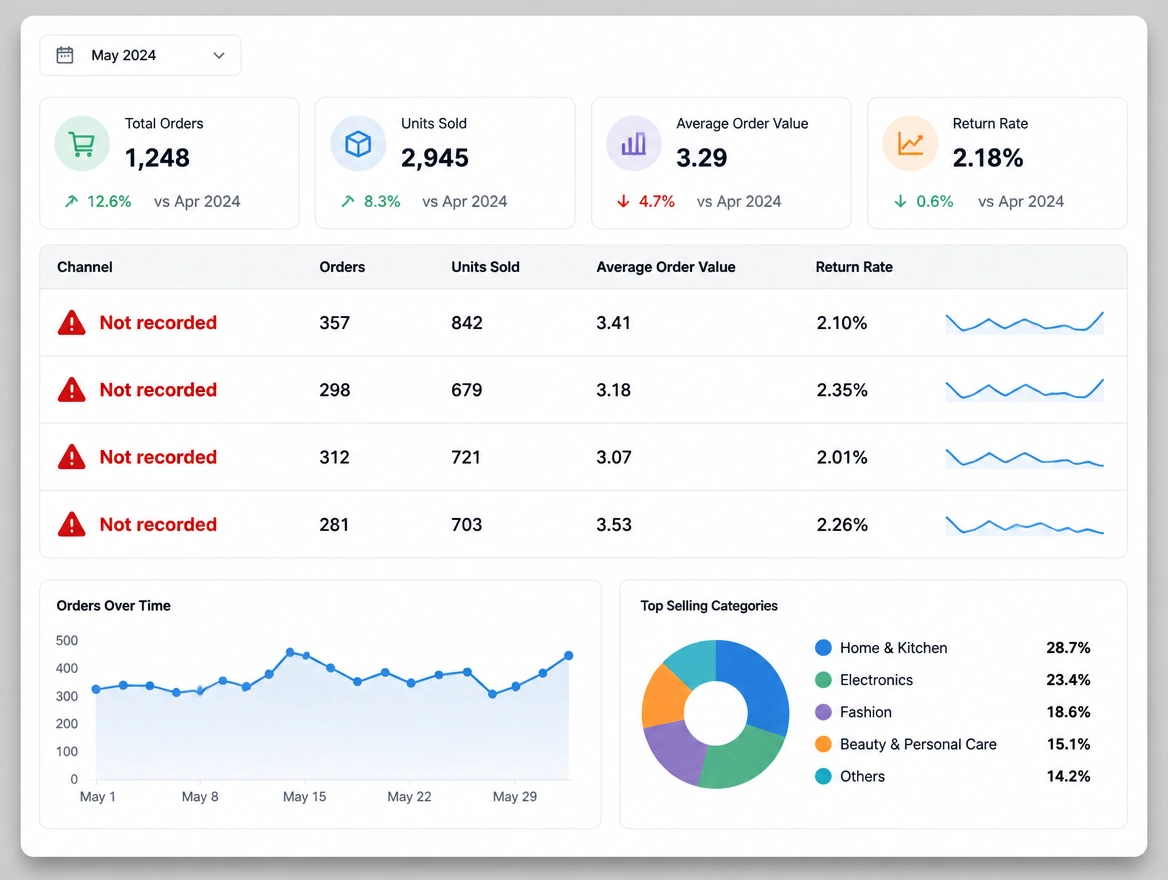Click the Total Orders shopping cart icon

82,144
